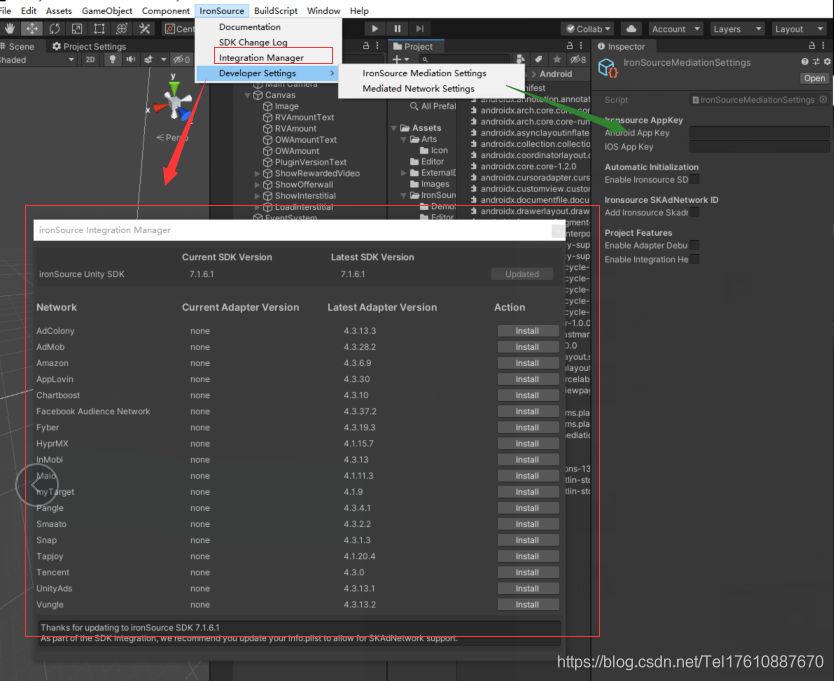This screenshot has height=681, width=834.
Task: Pause the game playback
Action: pos(397,29)
